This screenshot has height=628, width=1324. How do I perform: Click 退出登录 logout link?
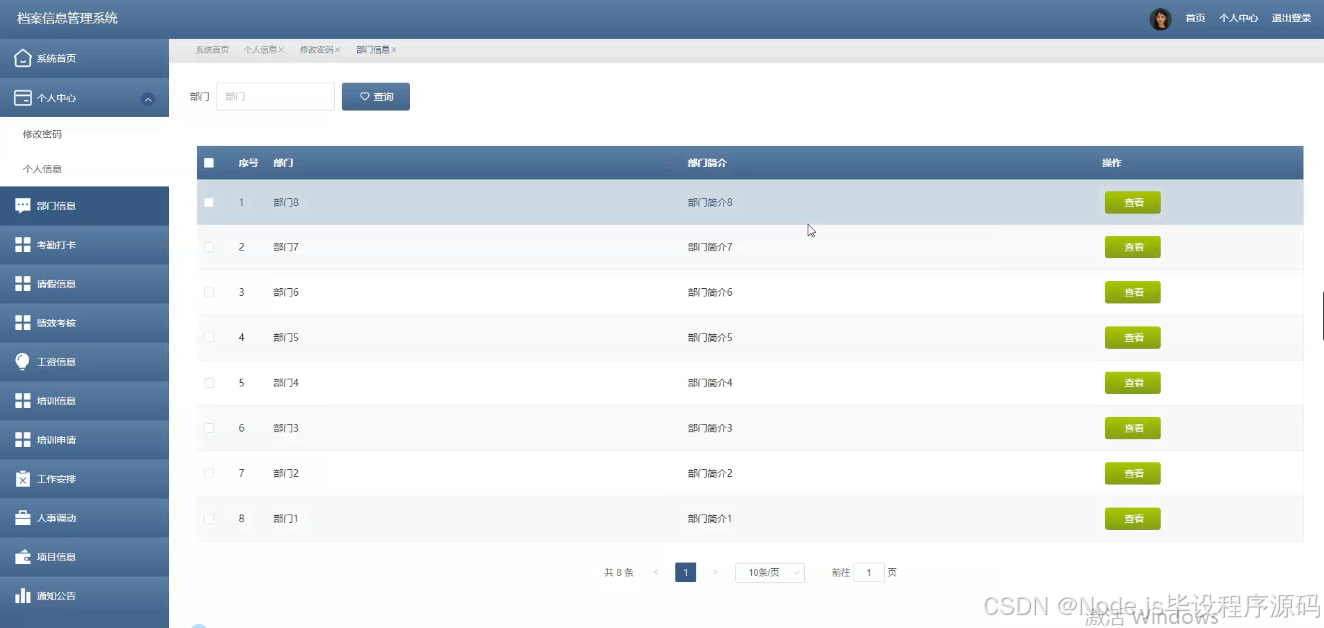[1291, 19]
